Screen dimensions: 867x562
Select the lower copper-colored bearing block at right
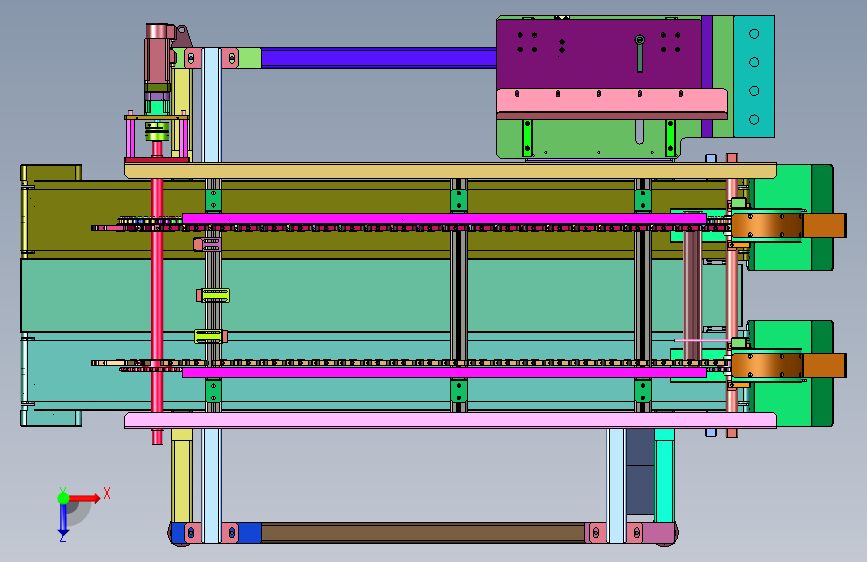click(767, 366)
